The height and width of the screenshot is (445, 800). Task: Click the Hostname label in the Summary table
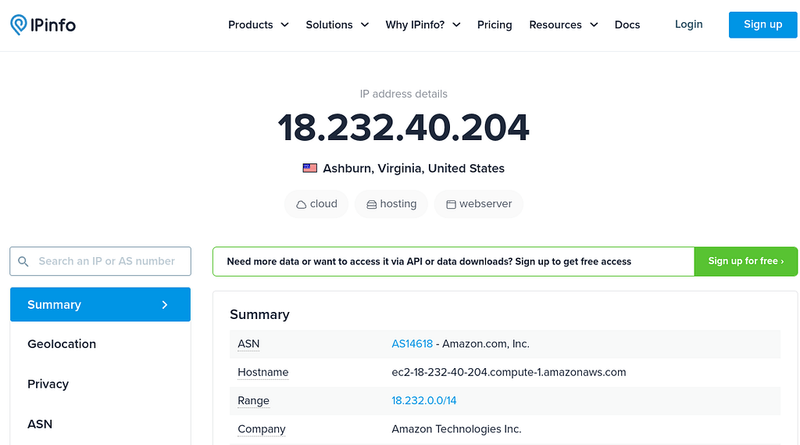click(x=263, y=373)
